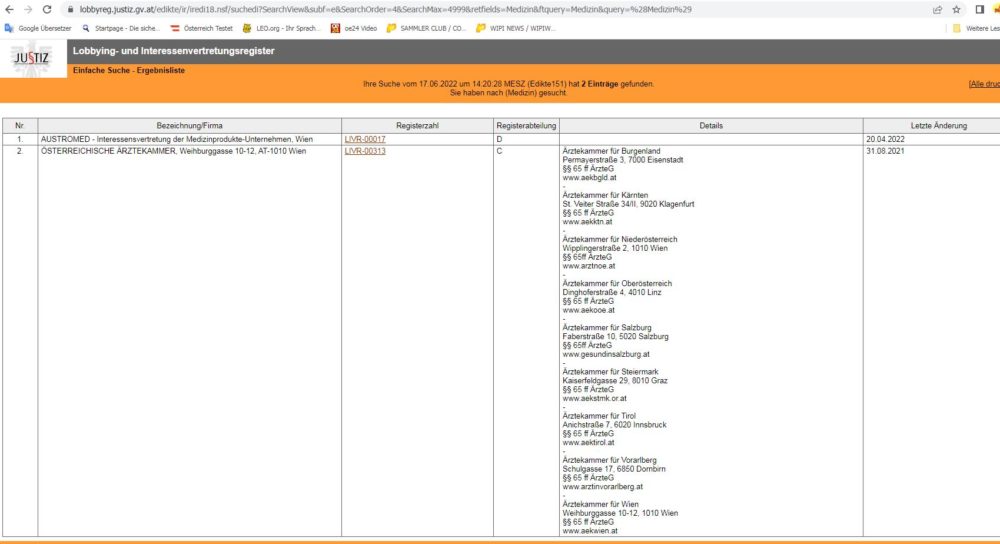Click the Ärztekammer für Salzburg line
Screen dimensions: 1000x544
pos(607,327)
